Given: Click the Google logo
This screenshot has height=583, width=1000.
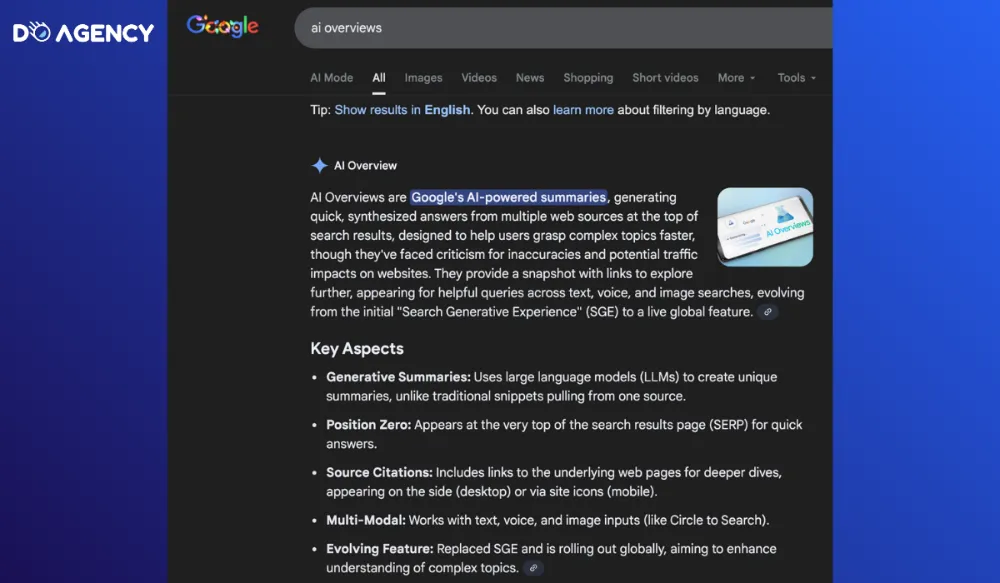Looking at the screenshot, I should pos(222,27).
